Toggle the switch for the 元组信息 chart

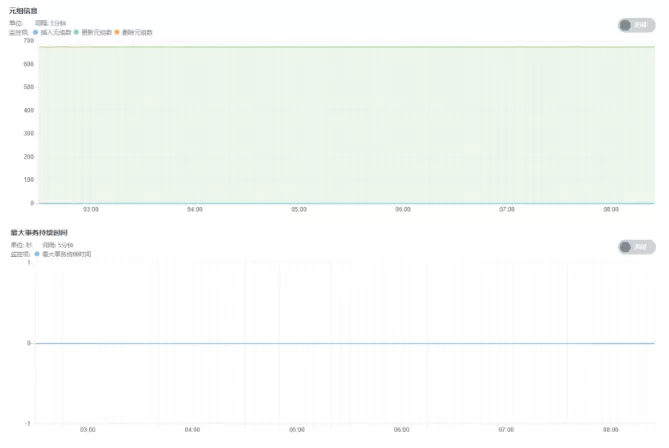[636, 25]
